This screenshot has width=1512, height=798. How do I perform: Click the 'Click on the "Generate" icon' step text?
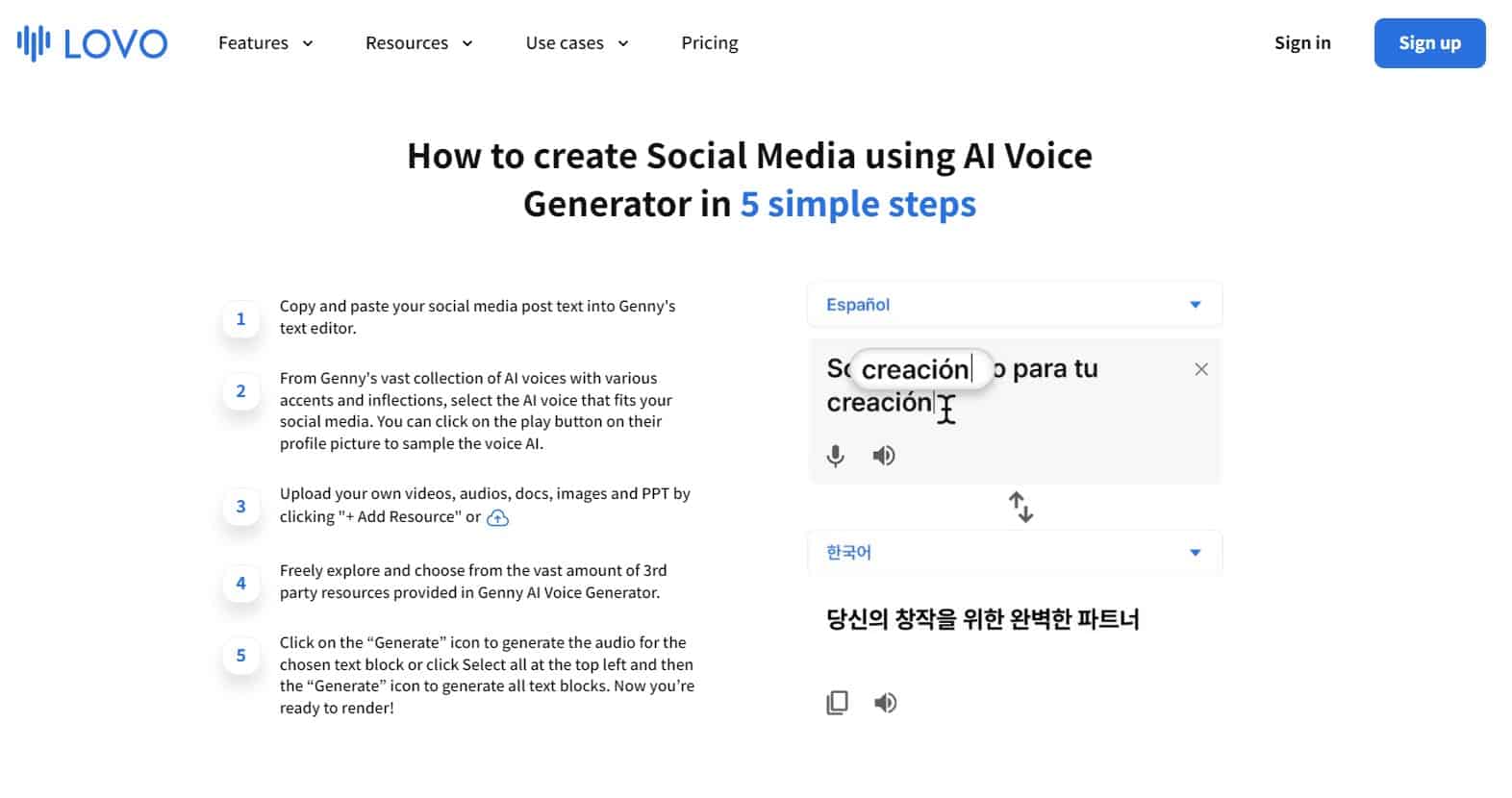click(x=487, y=675)
